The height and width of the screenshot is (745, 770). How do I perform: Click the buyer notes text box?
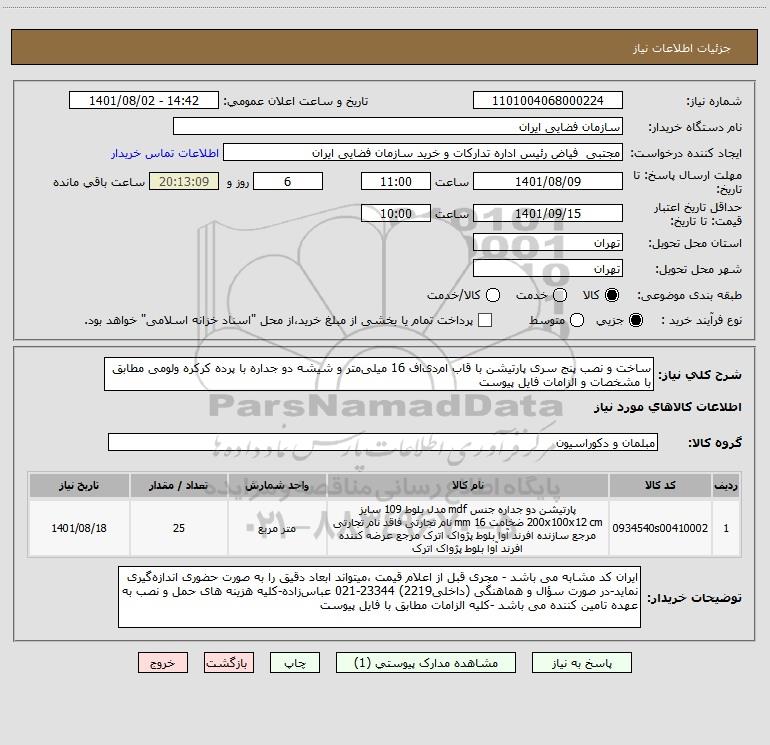380,597
